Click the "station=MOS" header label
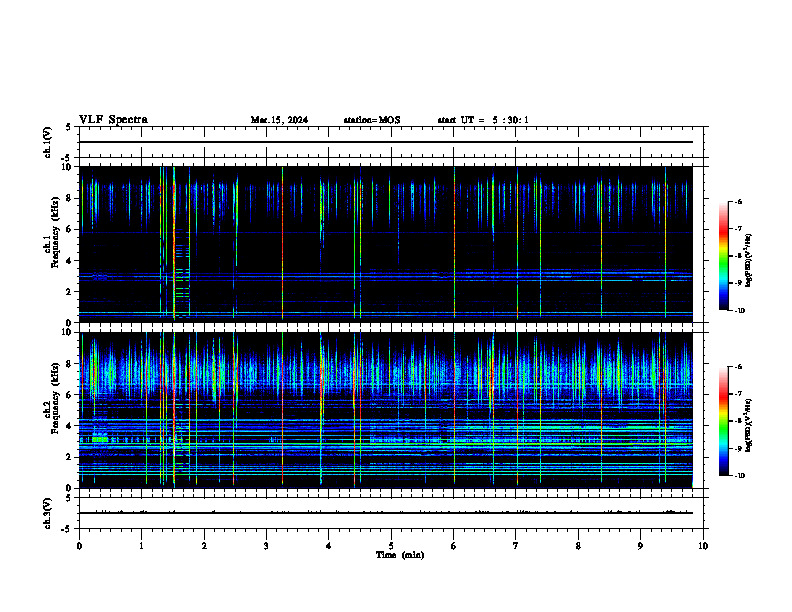Image resolution: width=792 pixels, height=612 pixels. (x=372, y=120)
